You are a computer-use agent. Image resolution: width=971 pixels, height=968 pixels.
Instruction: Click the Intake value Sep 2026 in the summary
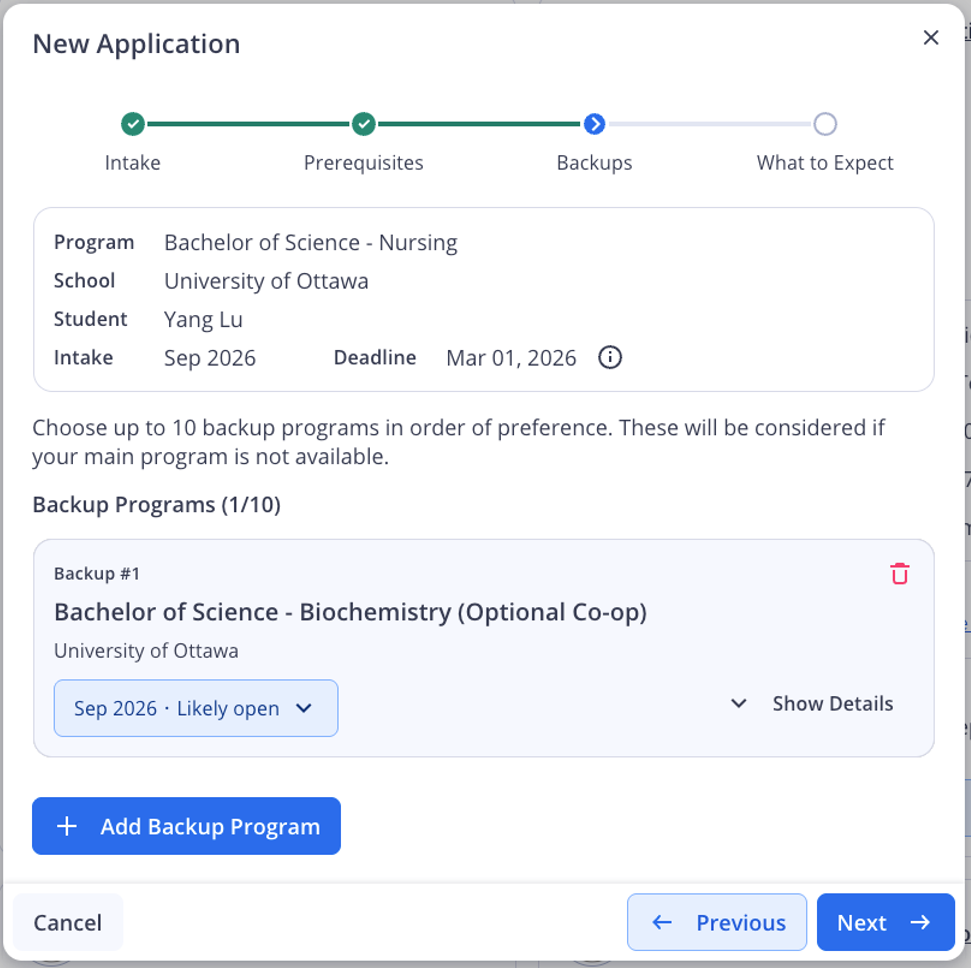pyautogui.click(x=210, y=357)
